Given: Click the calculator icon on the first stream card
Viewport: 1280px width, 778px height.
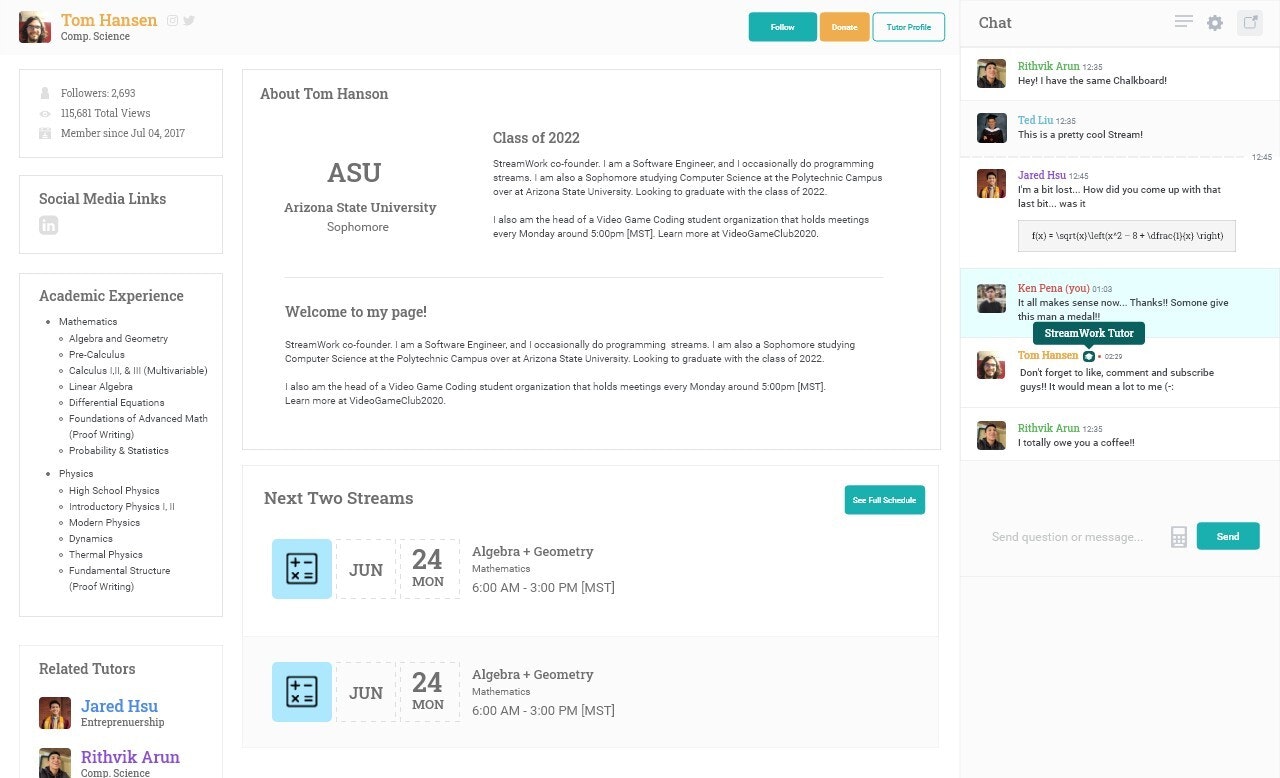Looking at the screenshot, I should click(x=301, y=568).
